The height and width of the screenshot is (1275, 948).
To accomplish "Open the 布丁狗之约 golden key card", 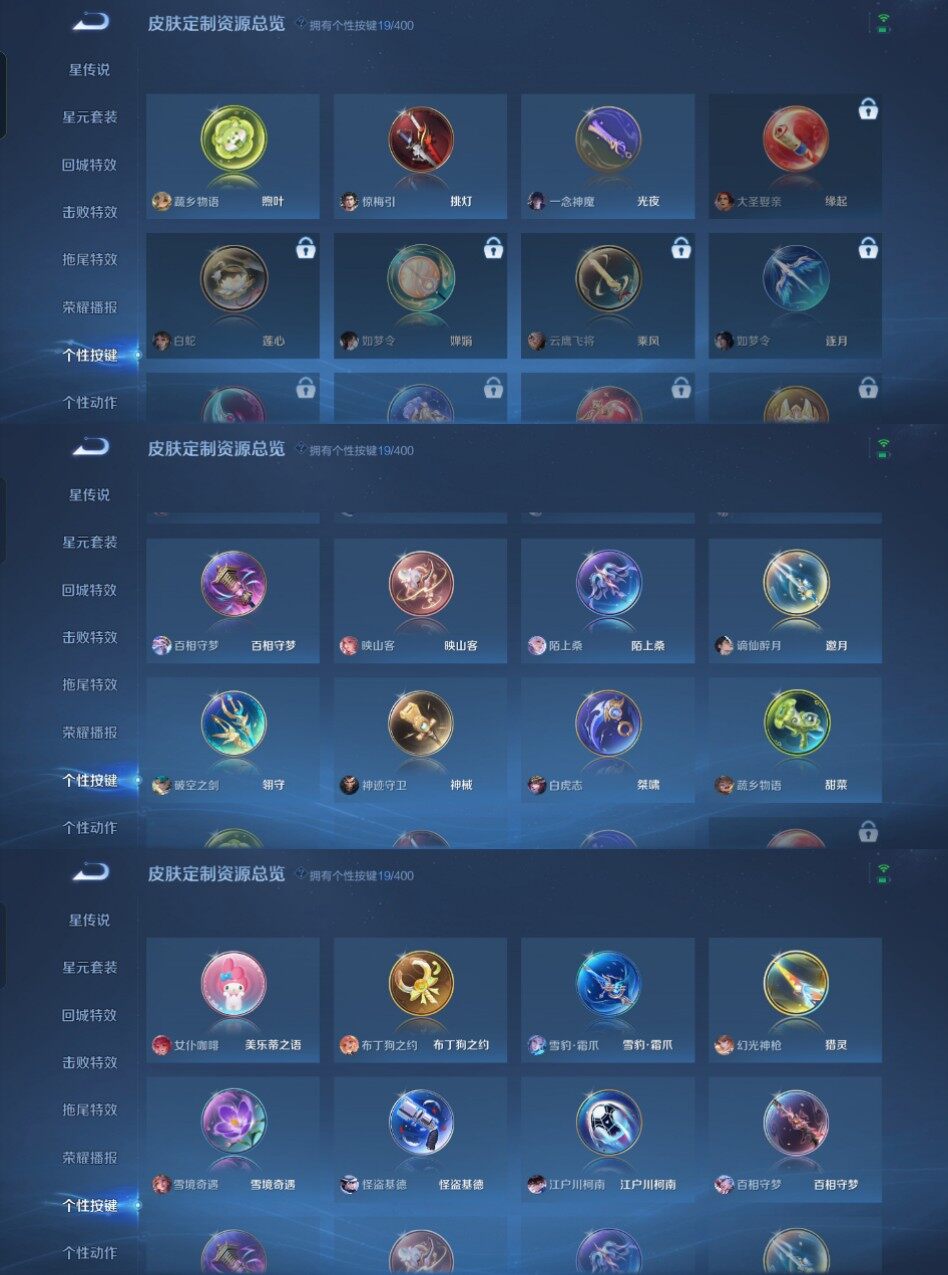I will [420, 1000].
